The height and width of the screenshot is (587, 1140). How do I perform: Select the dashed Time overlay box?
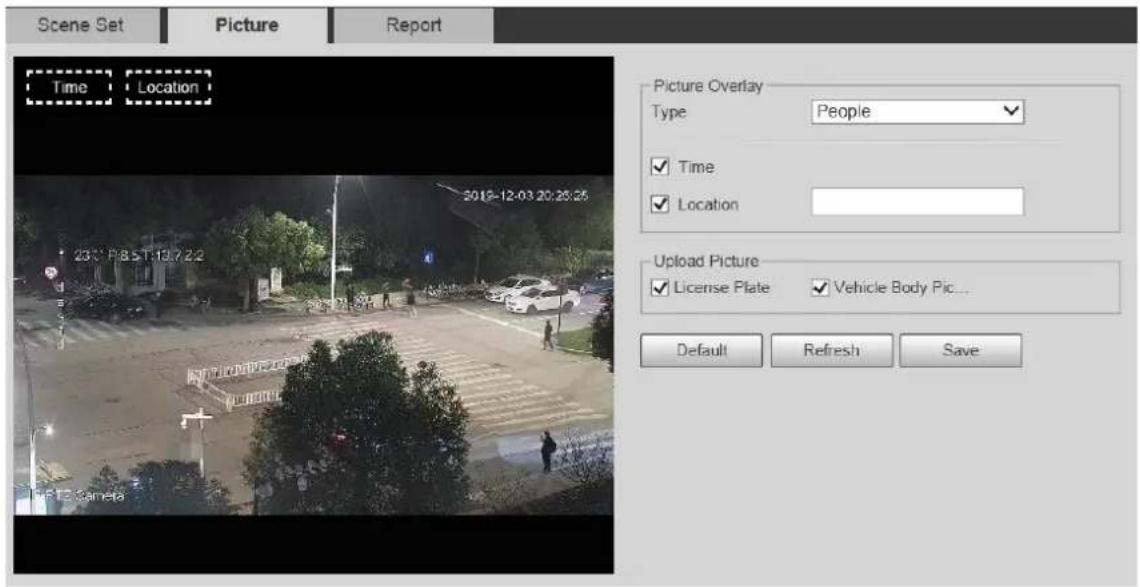click(69, 87)
